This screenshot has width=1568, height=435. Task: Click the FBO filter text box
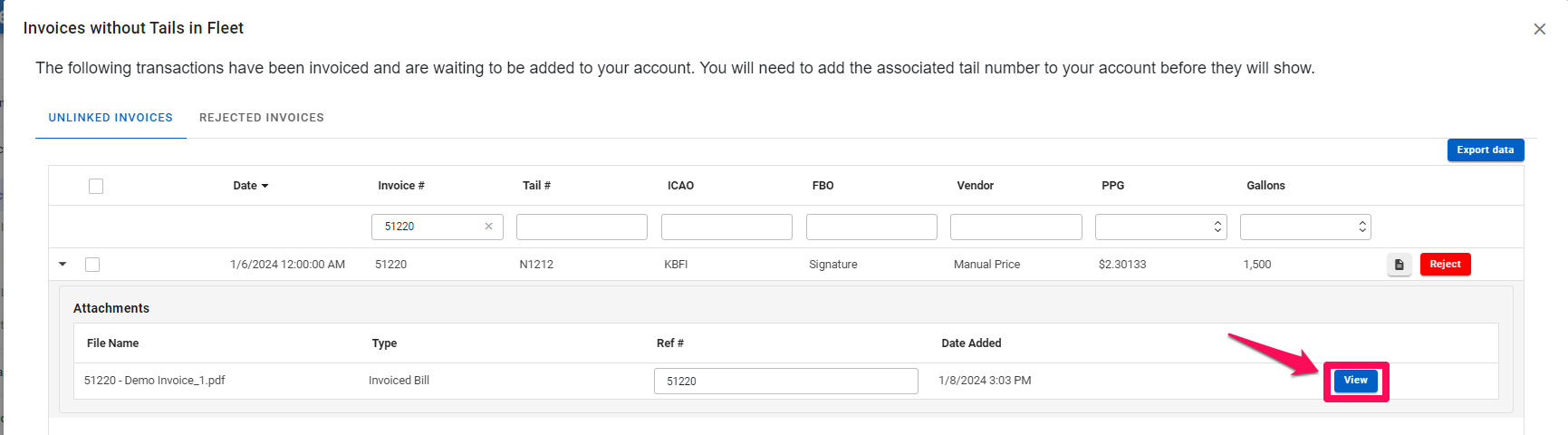click(871, 227)
